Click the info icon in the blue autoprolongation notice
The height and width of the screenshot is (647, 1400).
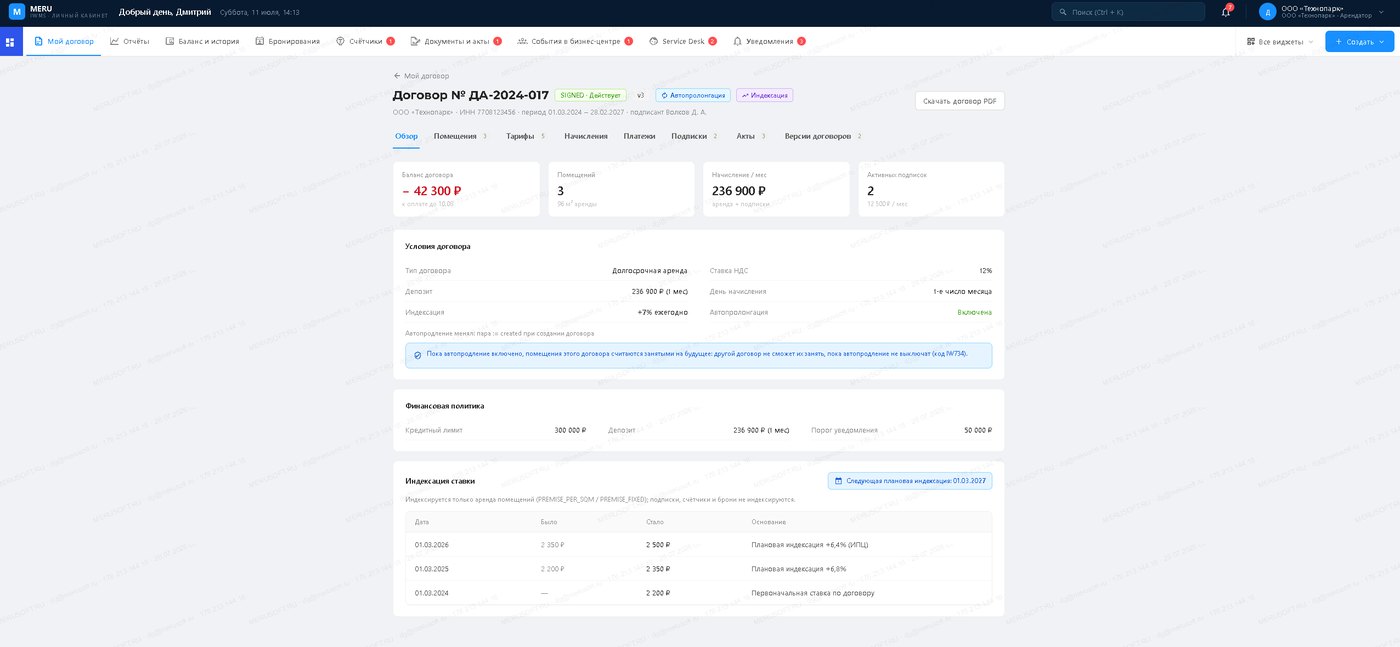417,354
